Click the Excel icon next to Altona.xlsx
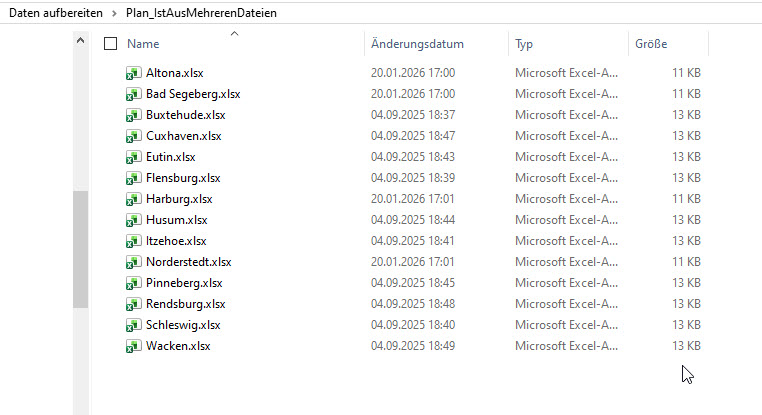762x415 pixels. click(x=133, y=73)
